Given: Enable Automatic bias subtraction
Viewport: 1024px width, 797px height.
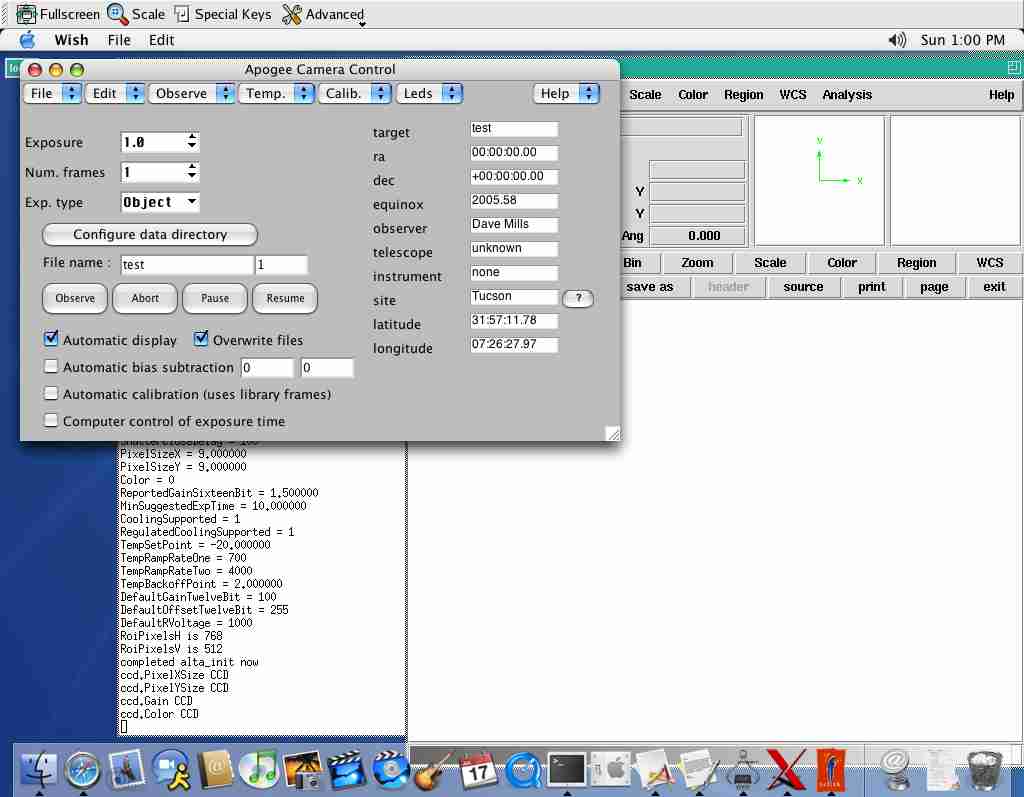Looking at the screenshot, I should tap(51, 366).
